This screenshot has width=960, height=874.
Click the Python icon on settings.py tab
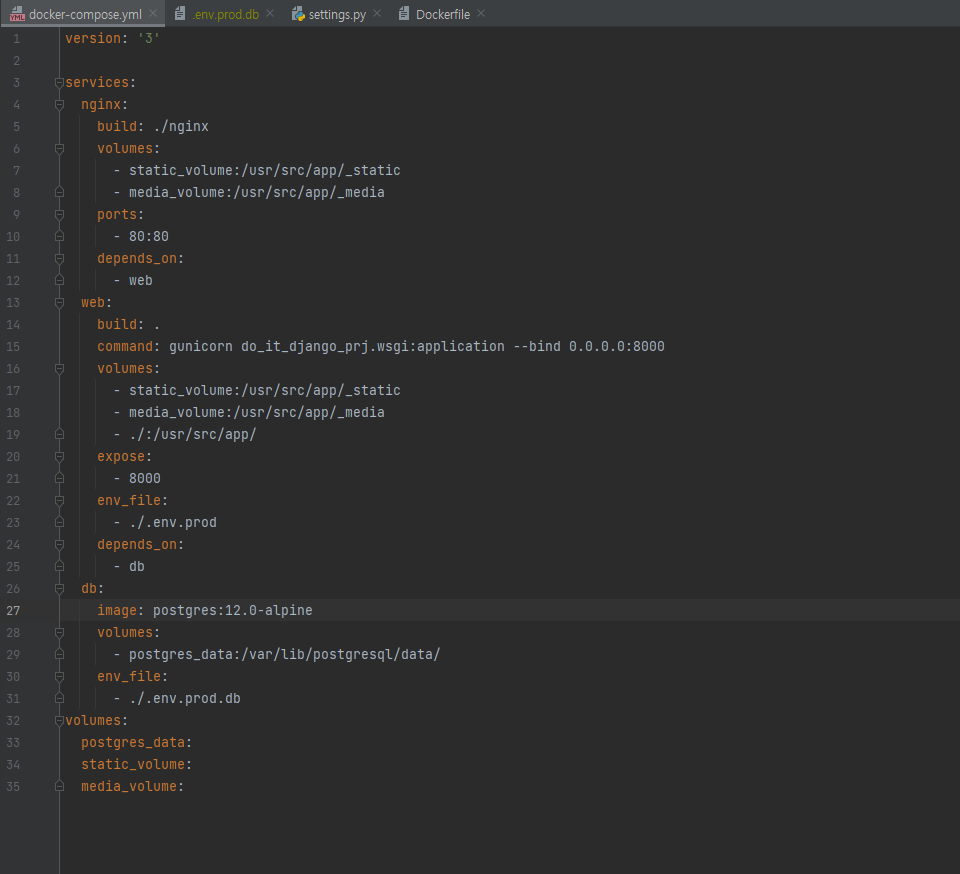click(x=298, y=13)
